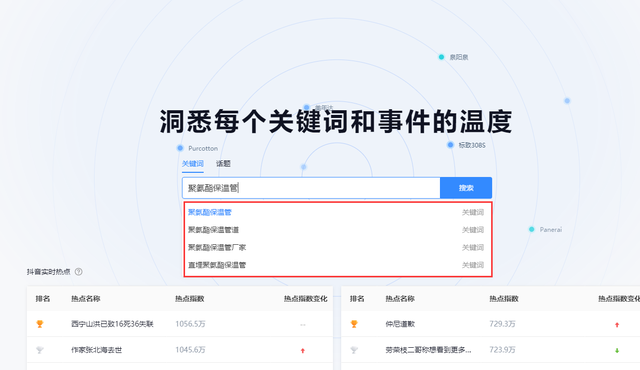Click red up arrow in 仲尼道歉 row
Screen dimensions: 640x370
[x=617, y=325]
